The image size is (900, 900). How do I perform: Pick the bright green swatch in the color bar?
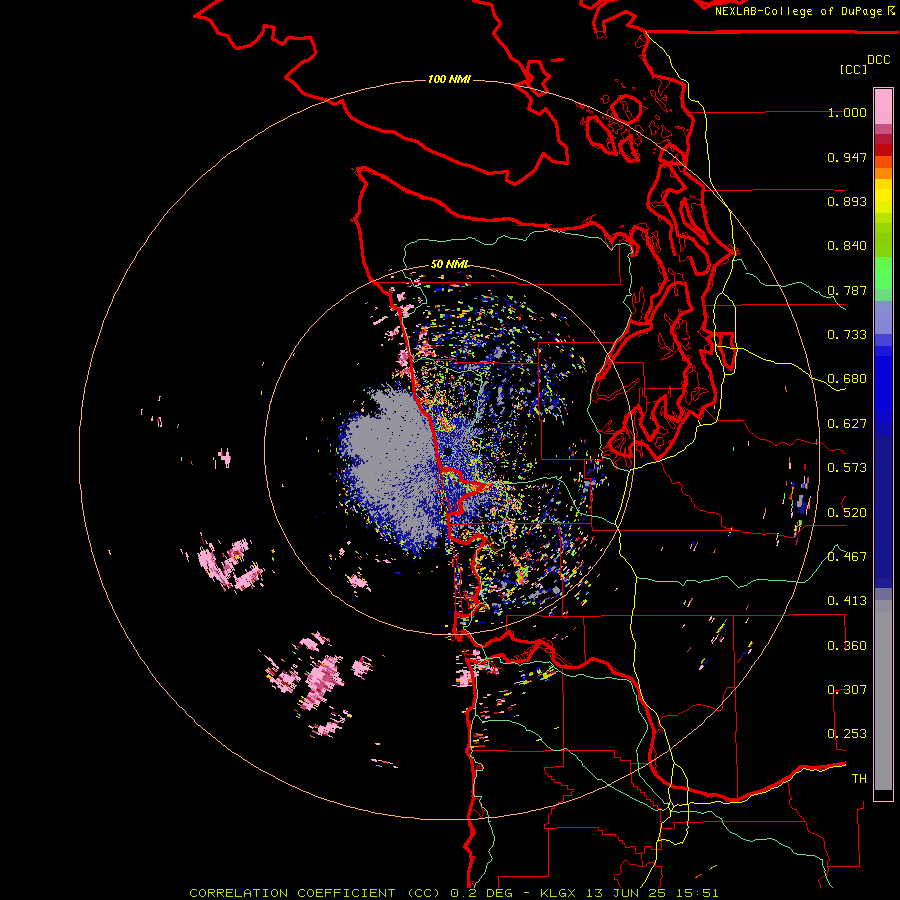click(883, 273)
